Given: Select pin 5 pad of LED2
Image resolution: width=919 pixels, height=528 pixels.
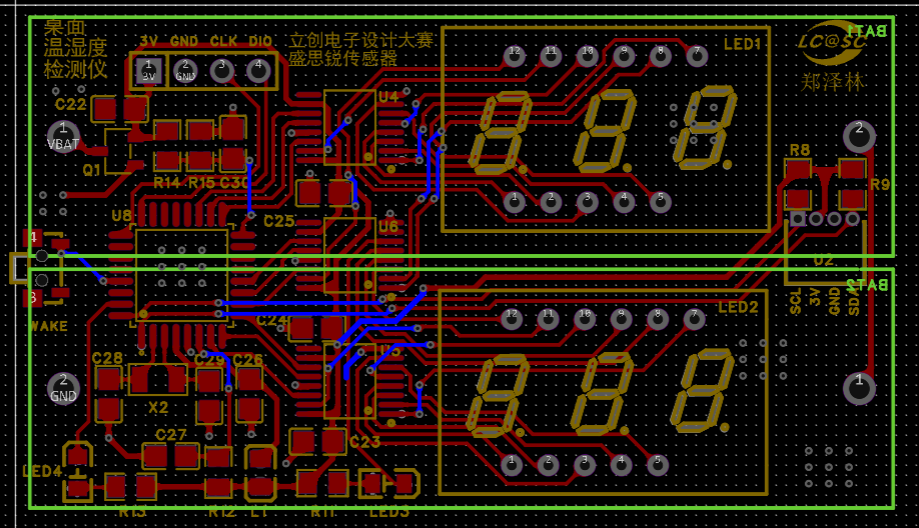Looking at the screenshot, I should pos(658,465).
